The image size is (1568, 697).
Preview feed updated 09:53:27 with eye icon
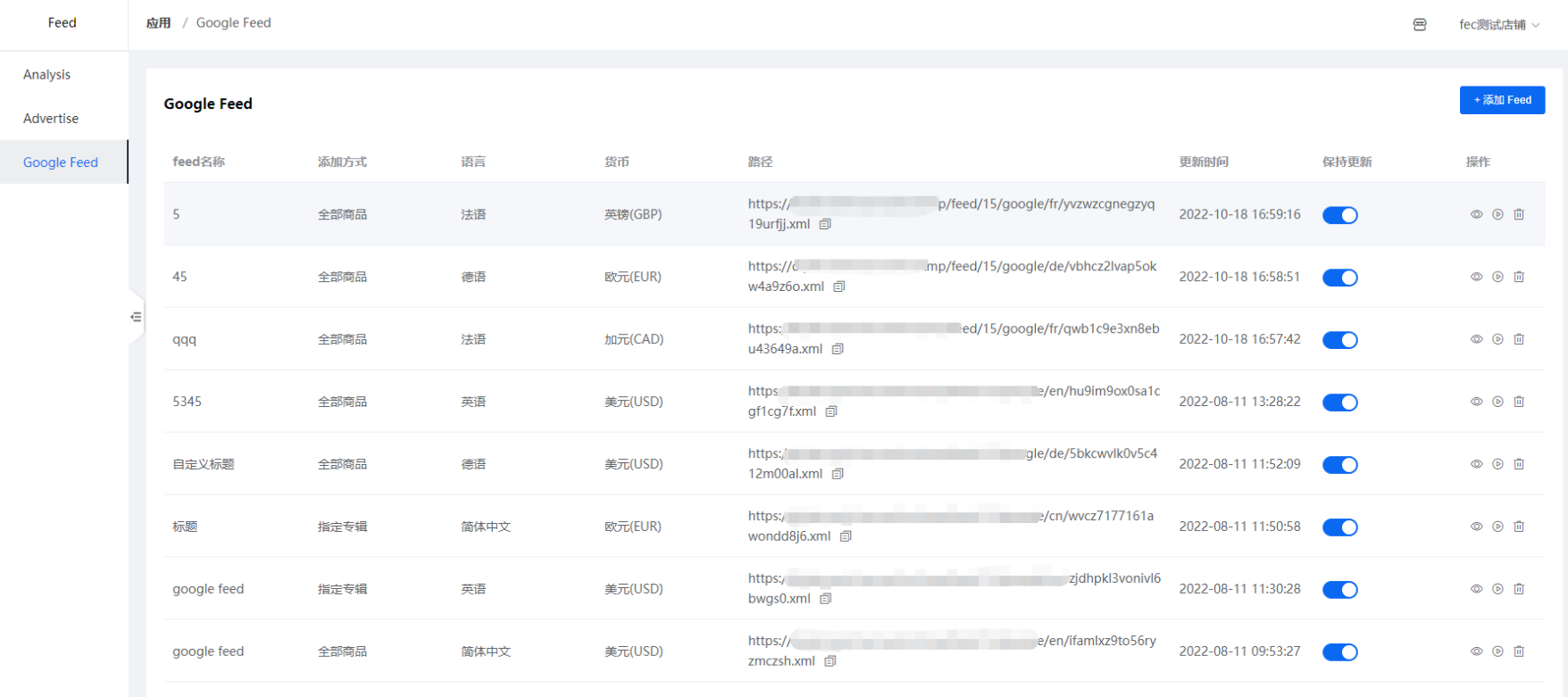click(1476, 651)
